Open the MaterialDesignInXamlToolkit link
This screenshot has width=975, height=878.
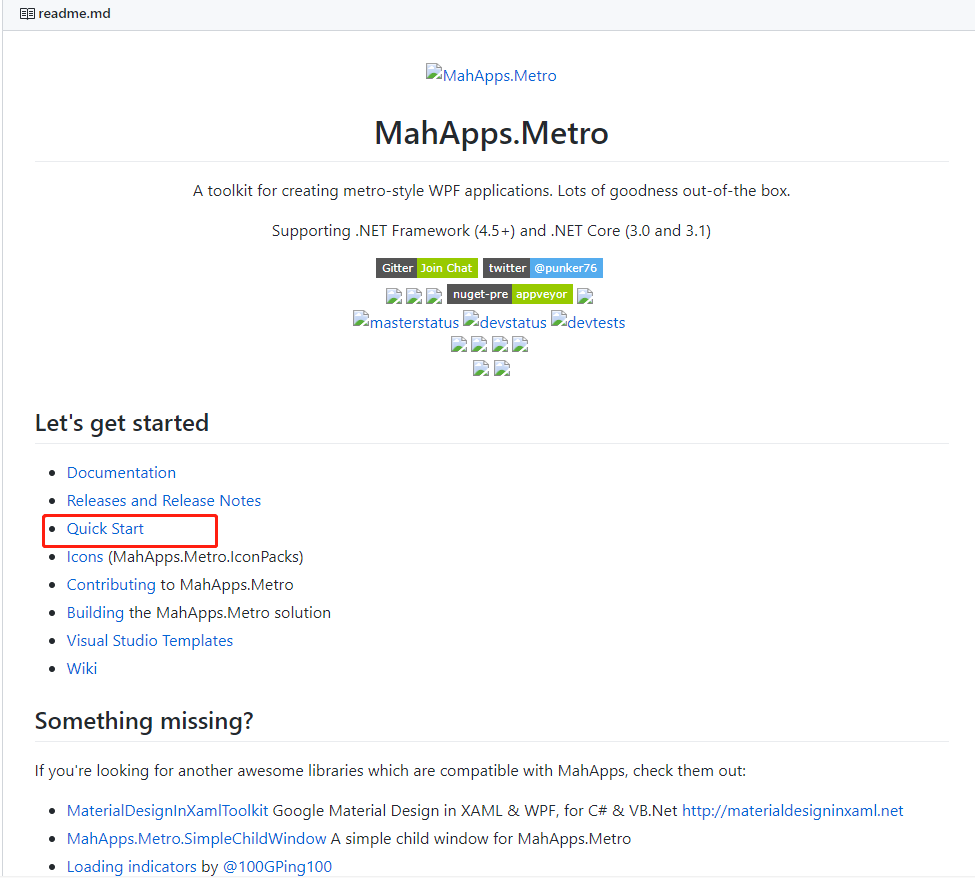[x=167, y=811]
